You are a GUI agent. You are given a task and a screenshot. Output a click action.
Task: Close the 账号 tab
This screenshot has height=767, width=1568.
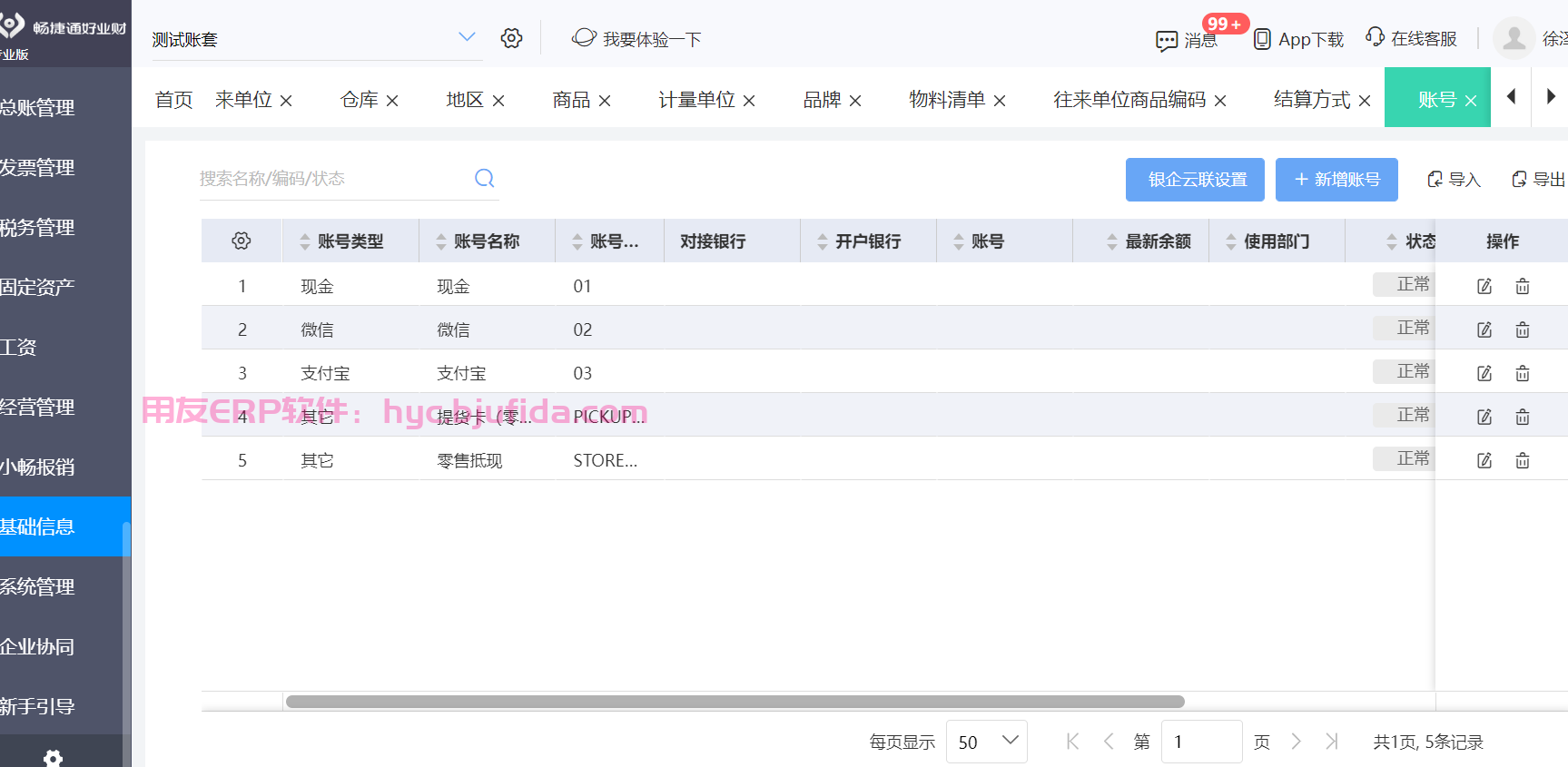pyautogui.click(x=1471, y=101)
